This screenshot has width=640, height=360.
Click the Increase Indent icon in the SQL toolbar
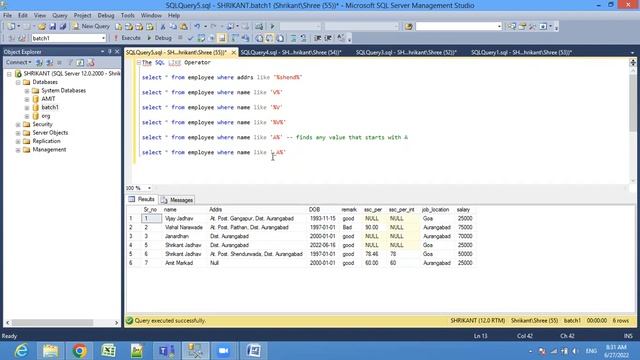pos(328,38)
